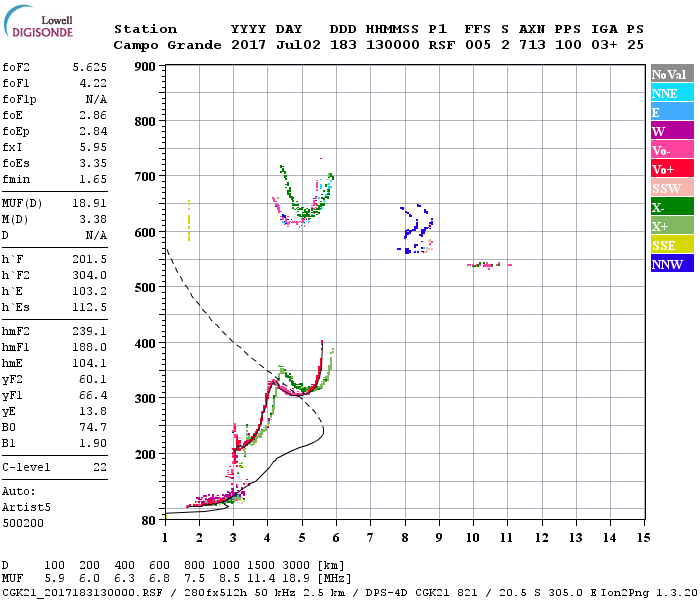Click the E blue legend swatch
This screenshot has width=700, height=600.
672,112
